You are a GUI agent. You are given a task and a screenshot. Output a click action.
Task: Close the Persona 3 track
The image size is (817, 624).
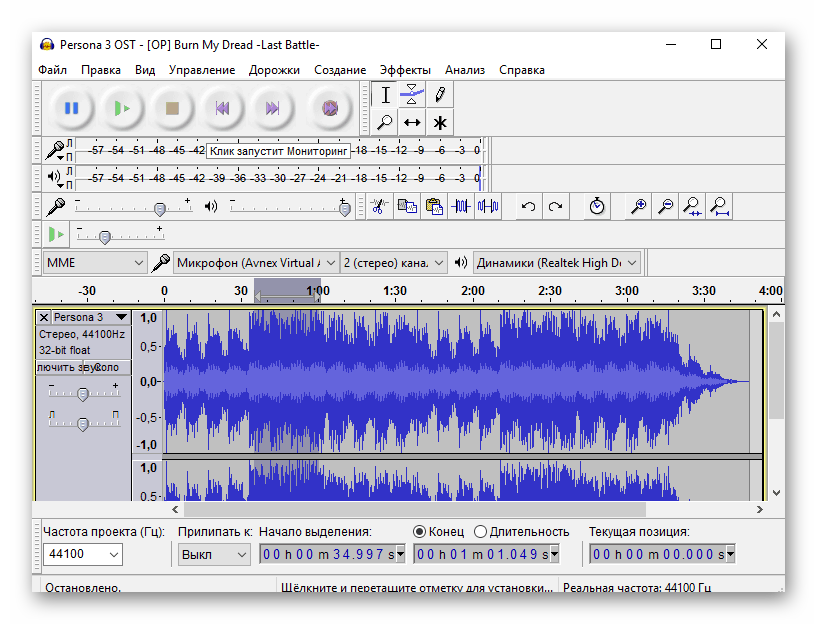coord(43,317)
